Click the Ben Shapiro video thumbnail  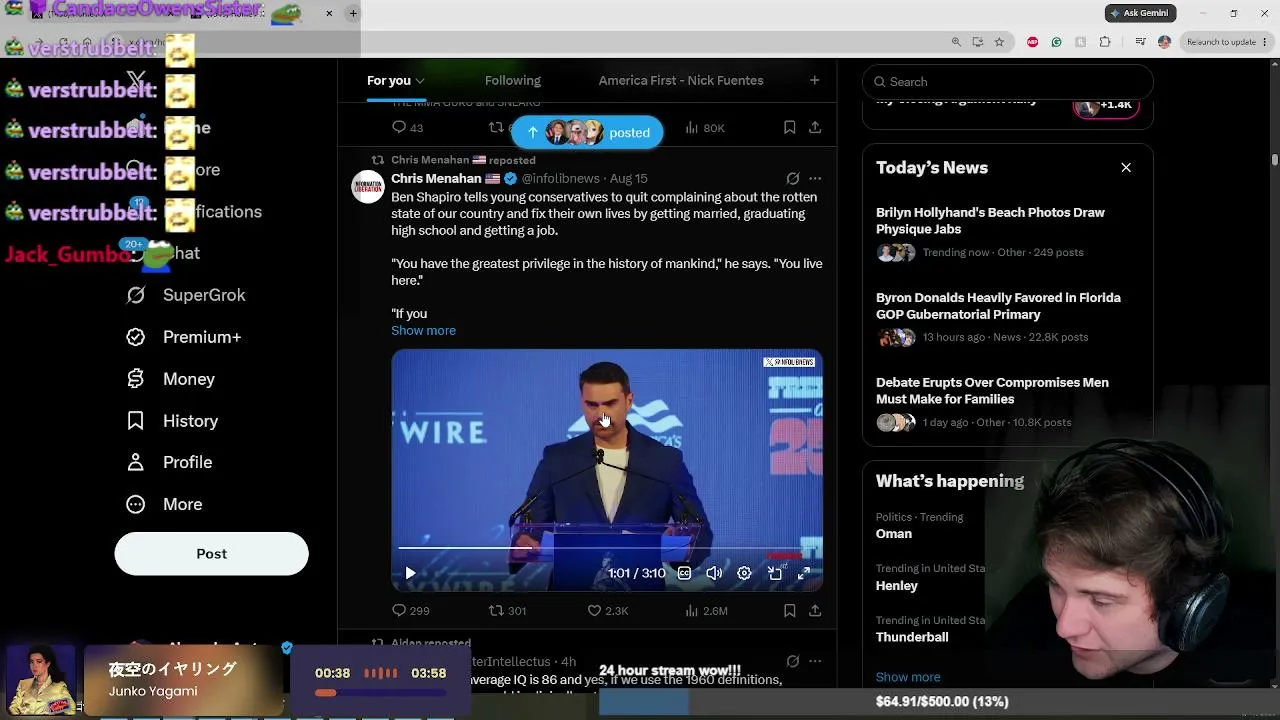click(607, 470)
